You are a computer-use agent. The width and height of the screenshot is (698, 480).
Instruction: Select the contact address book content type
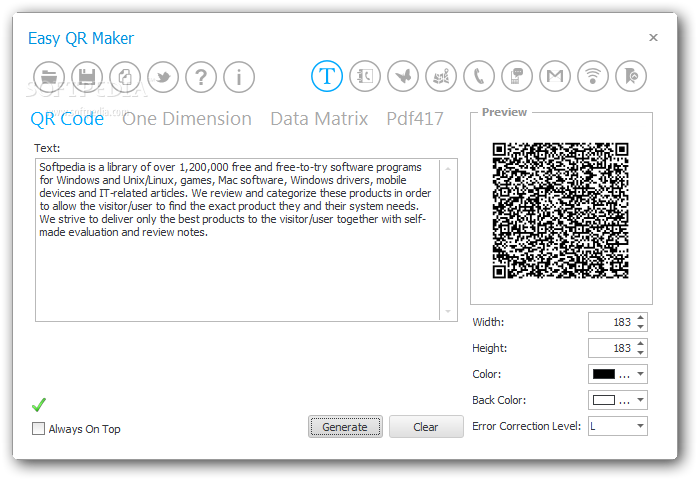365,76
